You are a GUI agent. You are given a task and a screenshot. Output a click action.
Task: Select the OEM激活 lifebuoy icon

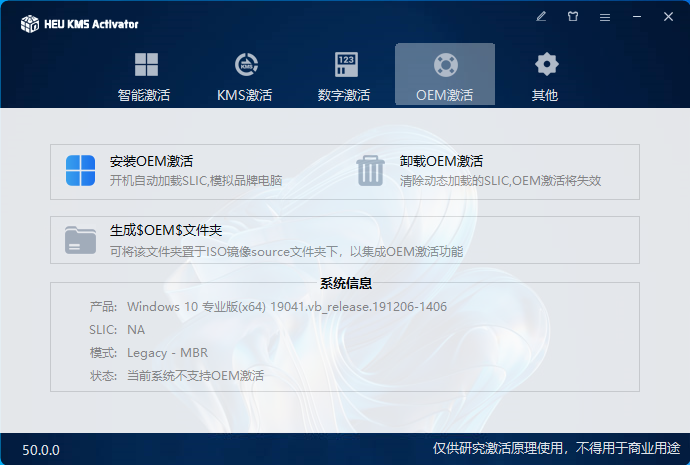(x=445, y=65)
